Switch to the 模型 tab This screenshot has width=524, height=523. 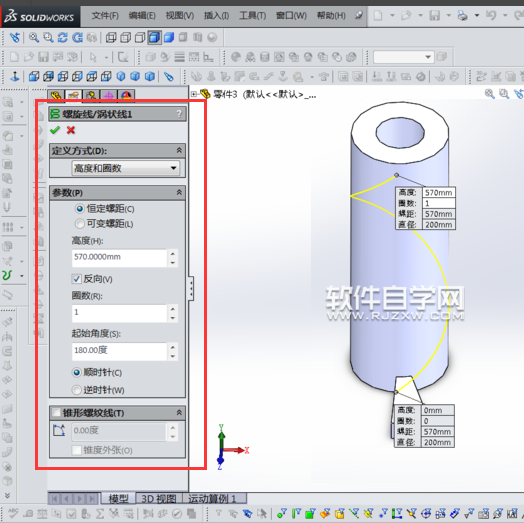(118, 499)
